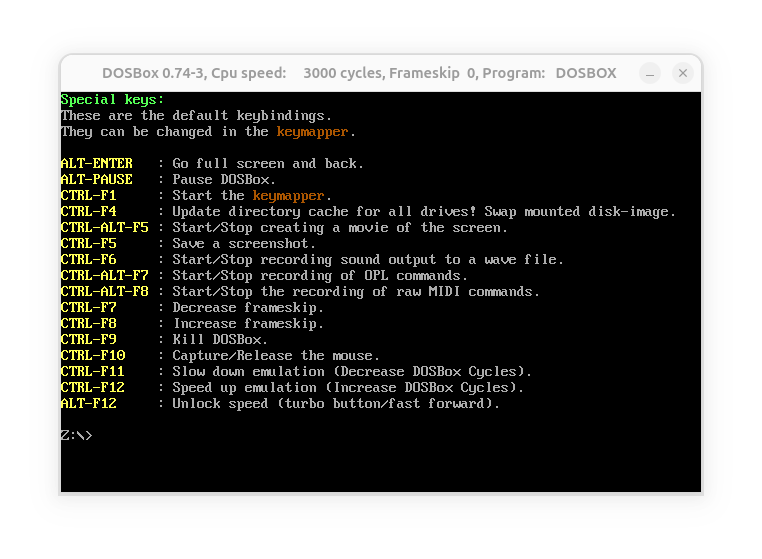Click keymapper in the CTRL-F1 line
Viewport: 762px width, 559px height.
[288, 195]
